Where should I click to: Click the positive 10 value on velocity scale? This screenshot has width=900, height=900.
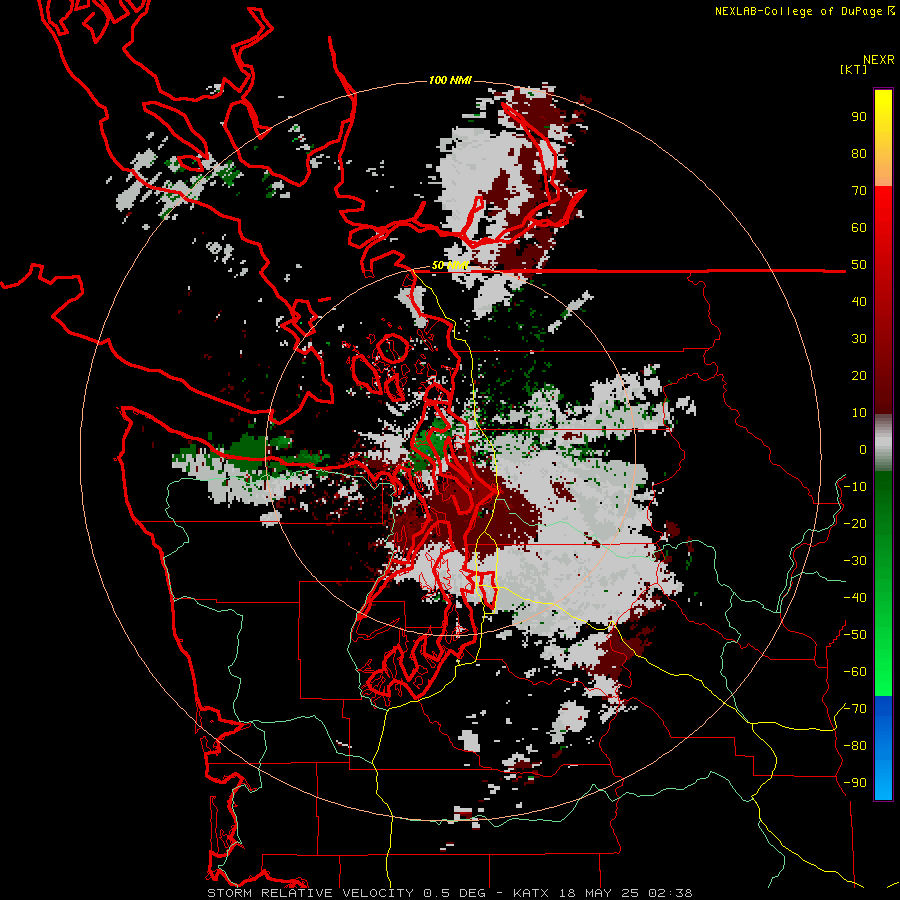[x=859, y=413]
